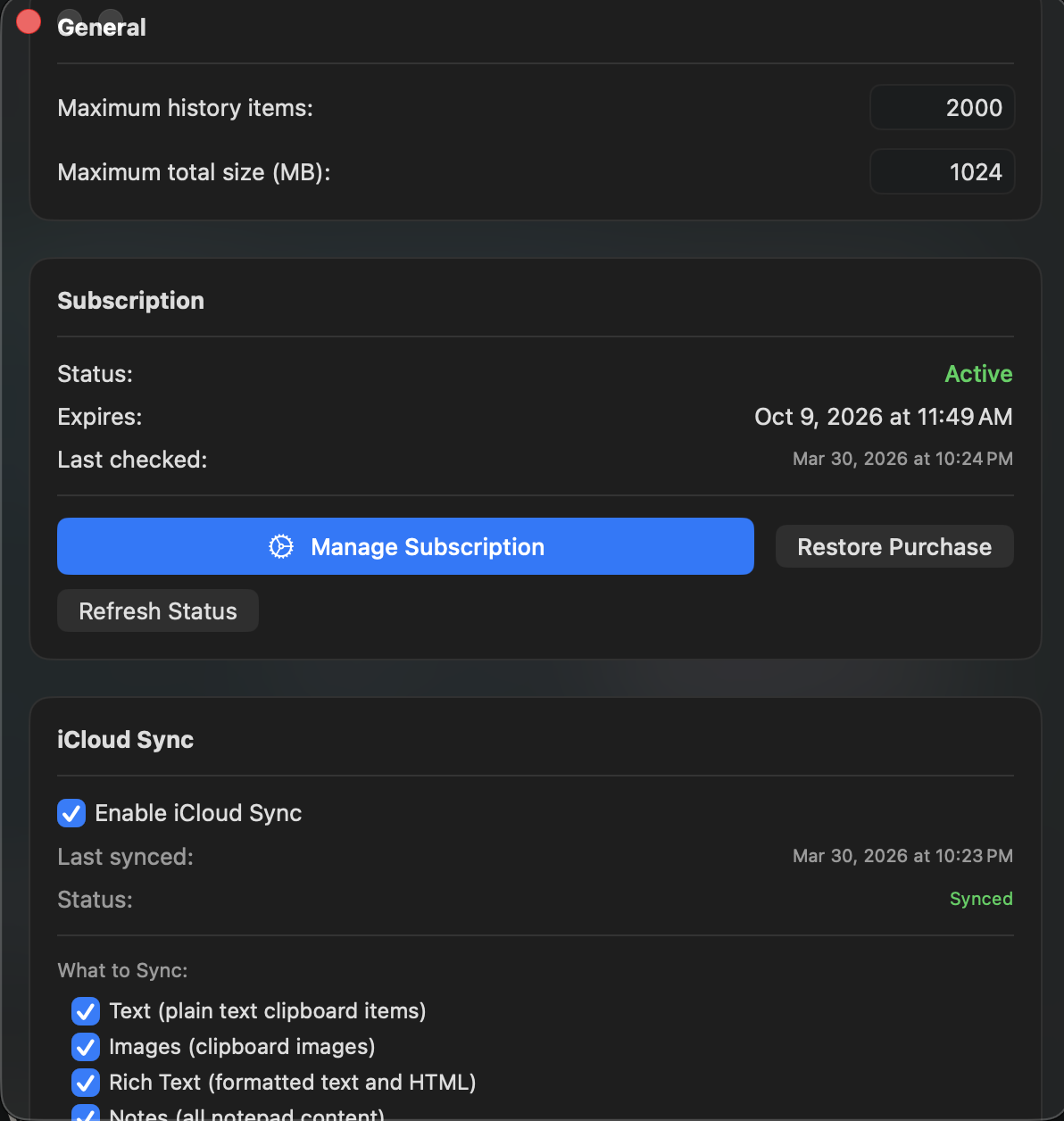
Task: Click the green Synced status text
Action: click(981, 899)
